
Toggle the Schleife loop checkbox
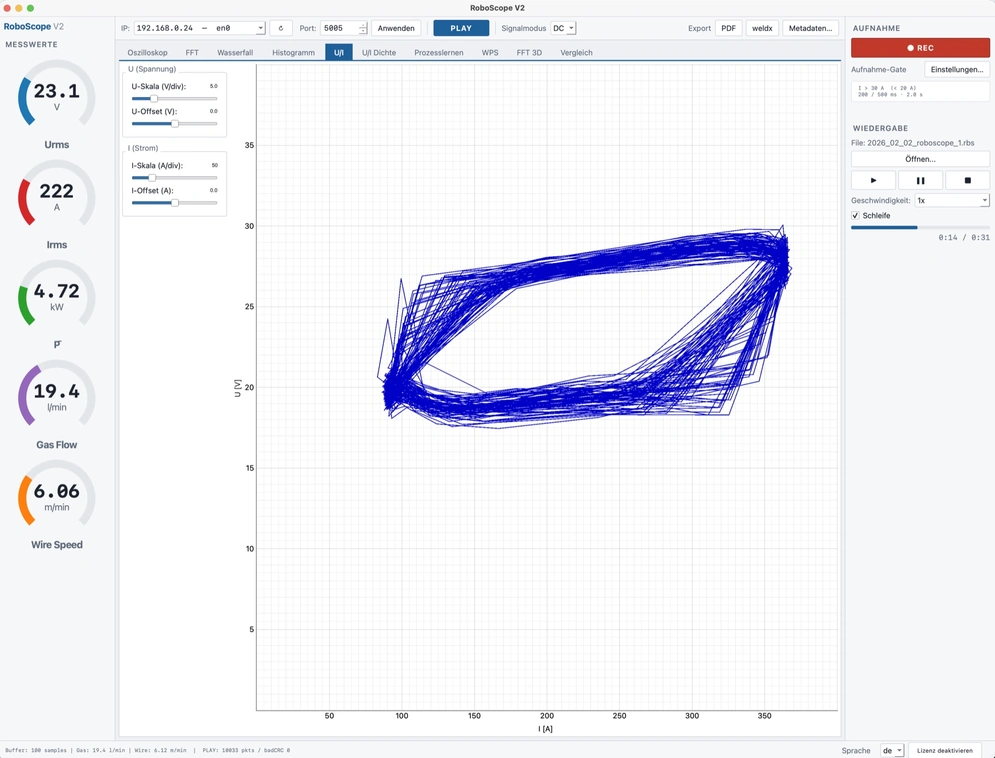pos(855,216)
